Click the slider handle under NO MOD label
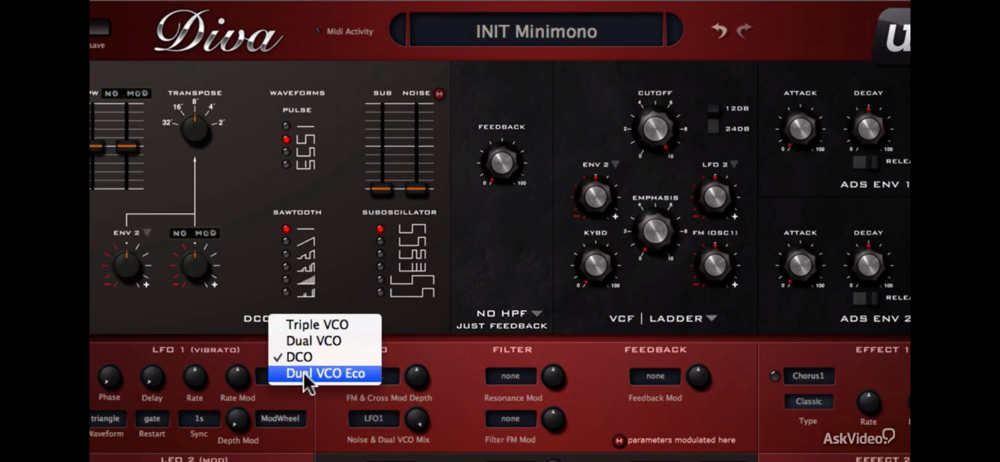 point(127,147)
